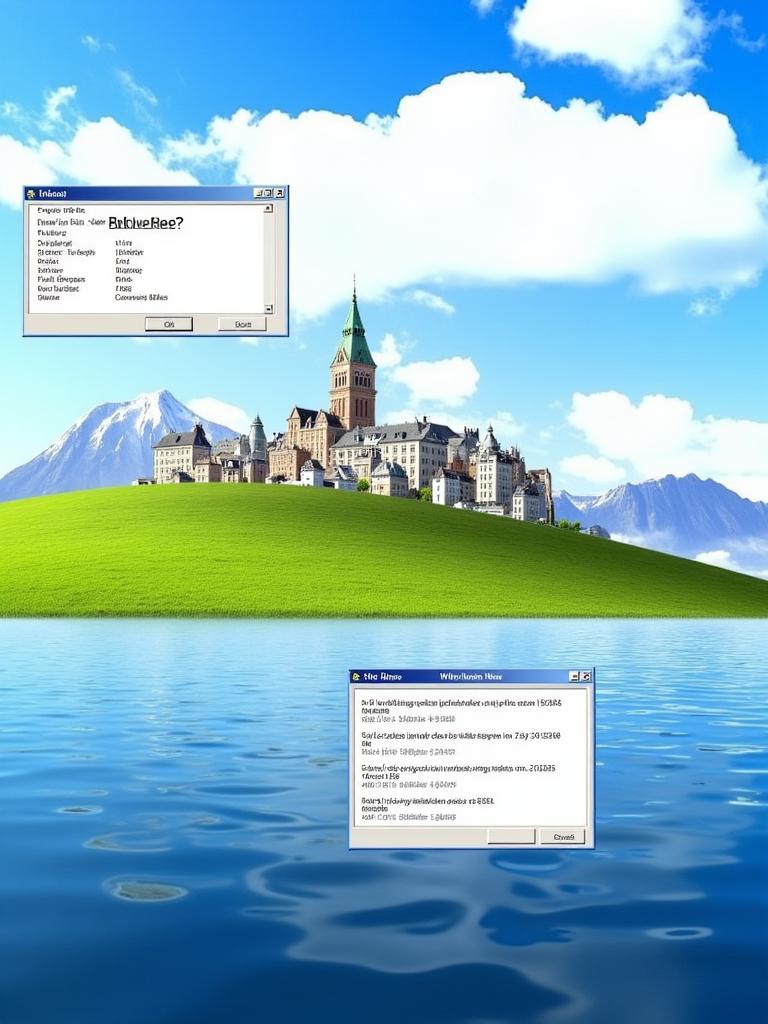Maximize the upper dialog window
The height and width of the screenshot is (1024, 768).
coord(268,193)
